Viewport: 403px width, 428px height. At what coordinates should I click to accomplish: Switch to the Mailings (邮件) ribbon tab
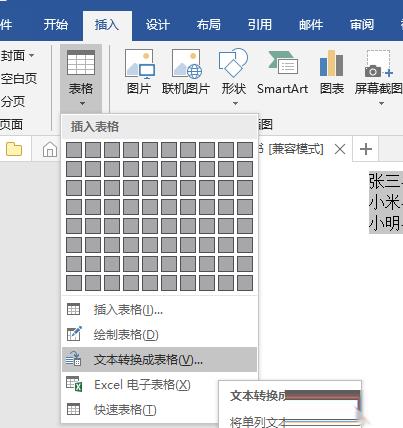point(311,25)
